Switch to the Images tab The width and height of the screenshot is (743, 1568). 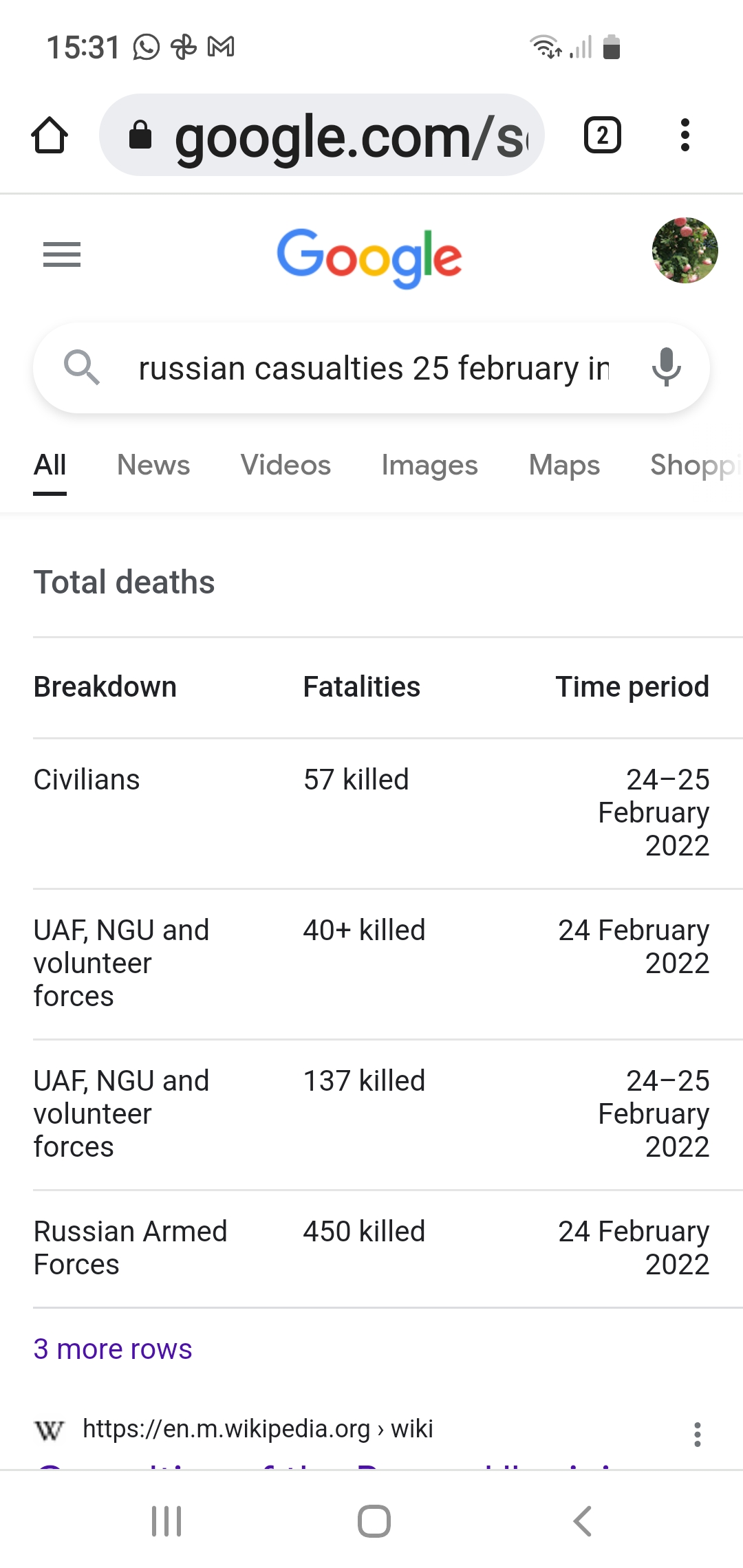coord(429,466)
